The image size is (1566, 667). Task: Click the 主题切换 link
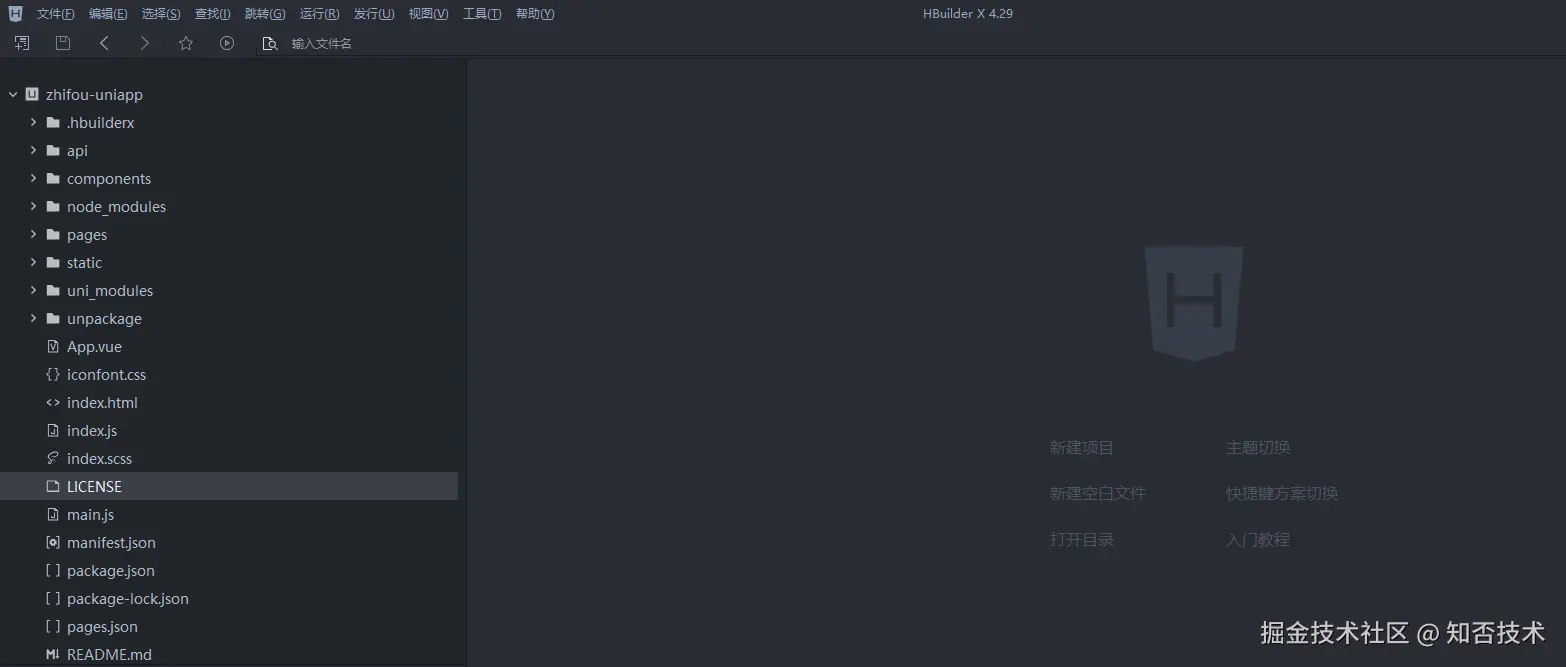1258,447
